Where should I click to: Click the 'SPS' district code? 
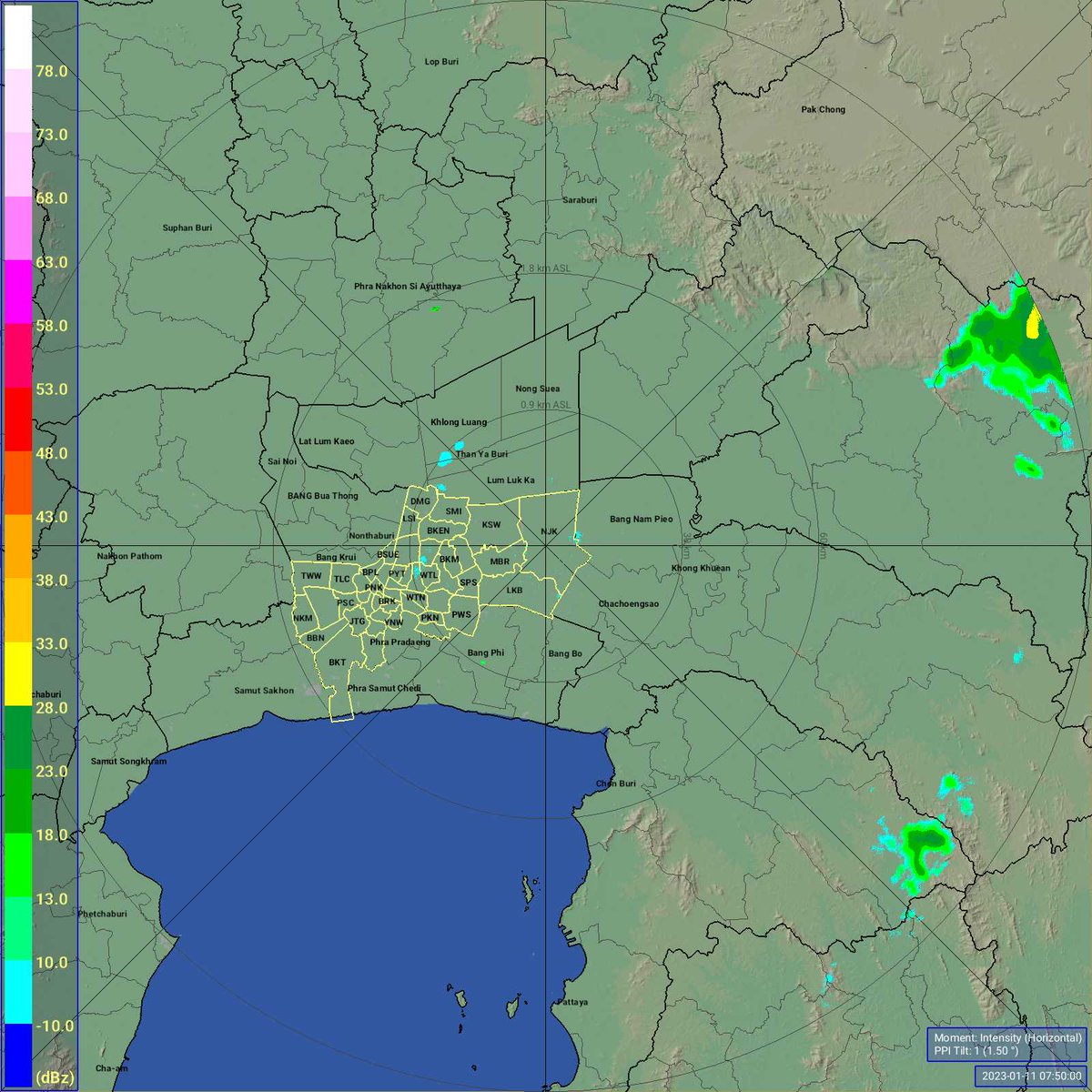point(468,582)
